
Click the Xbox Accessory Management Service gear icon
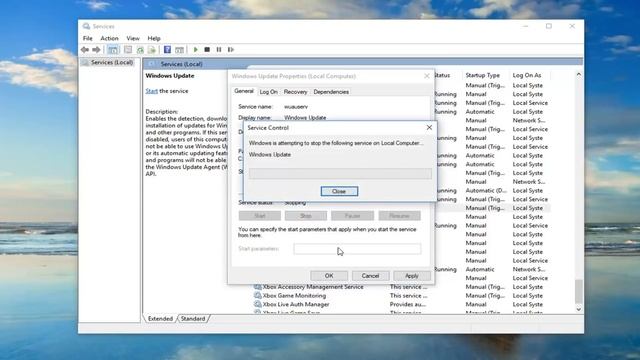(258, 287)
